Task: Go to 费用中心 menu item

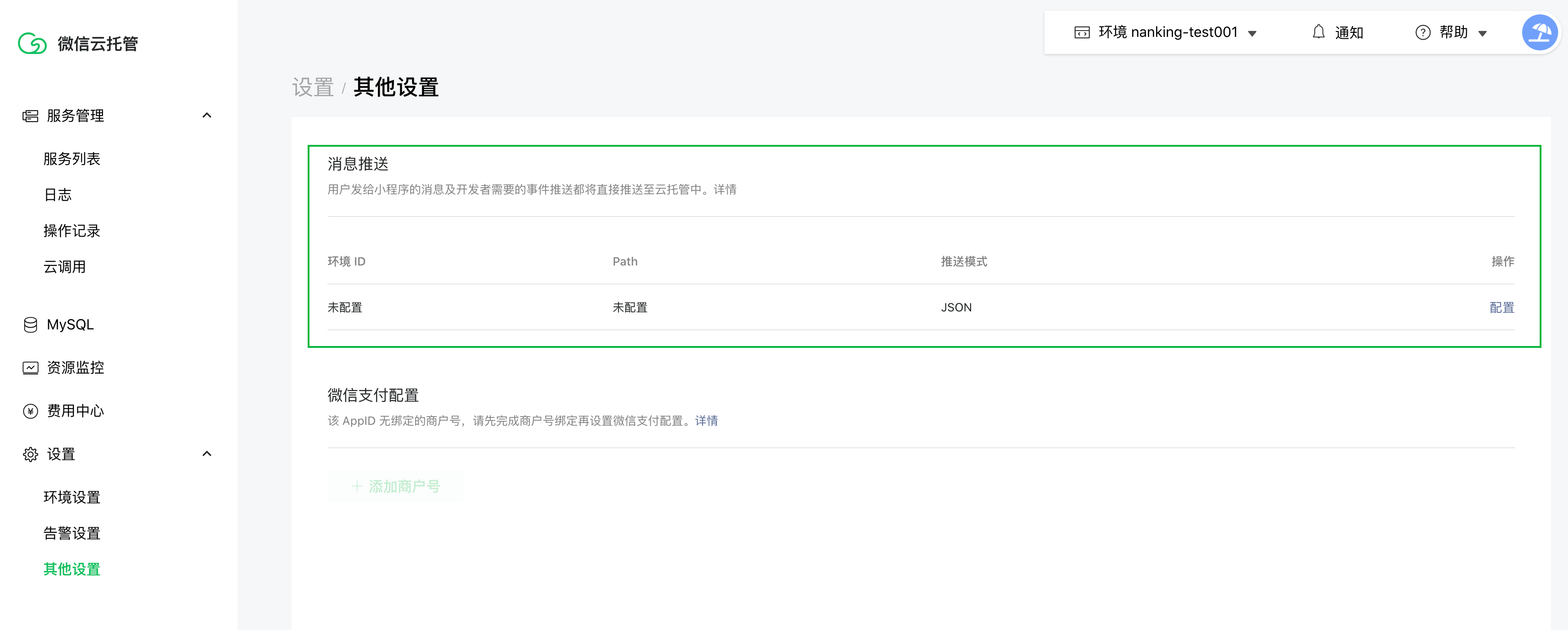Action: click(x=76, y=411)
